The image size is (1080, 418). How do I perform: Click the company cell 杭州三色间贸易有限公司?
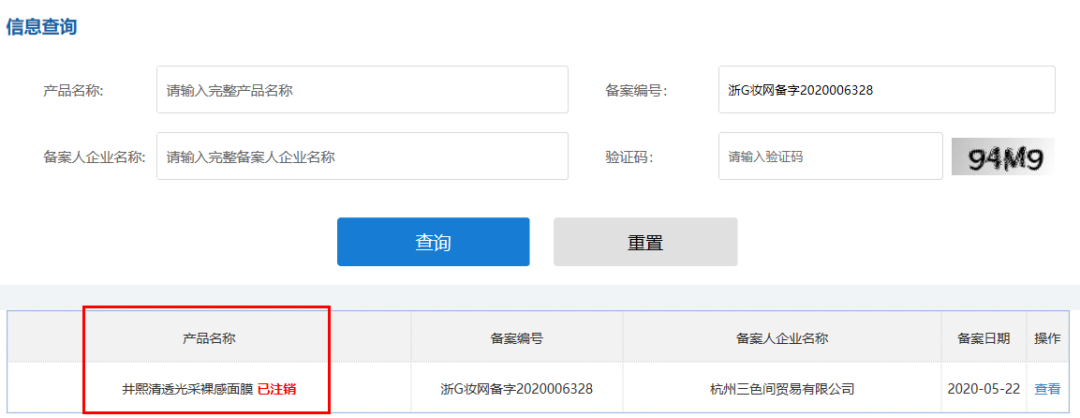(782, 389)
